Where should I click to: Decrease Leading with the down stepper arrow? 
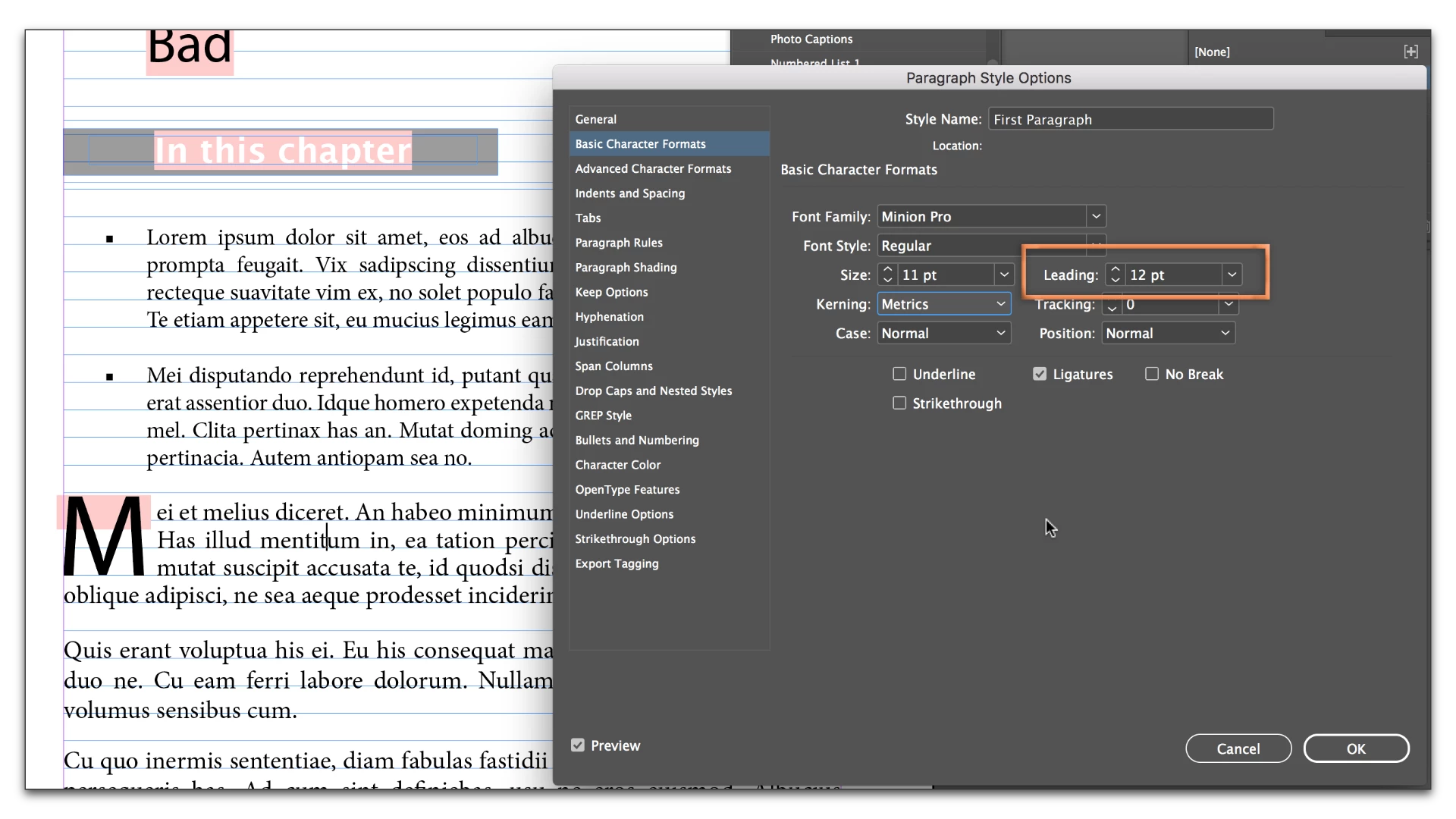click(x=1115, y=281)
